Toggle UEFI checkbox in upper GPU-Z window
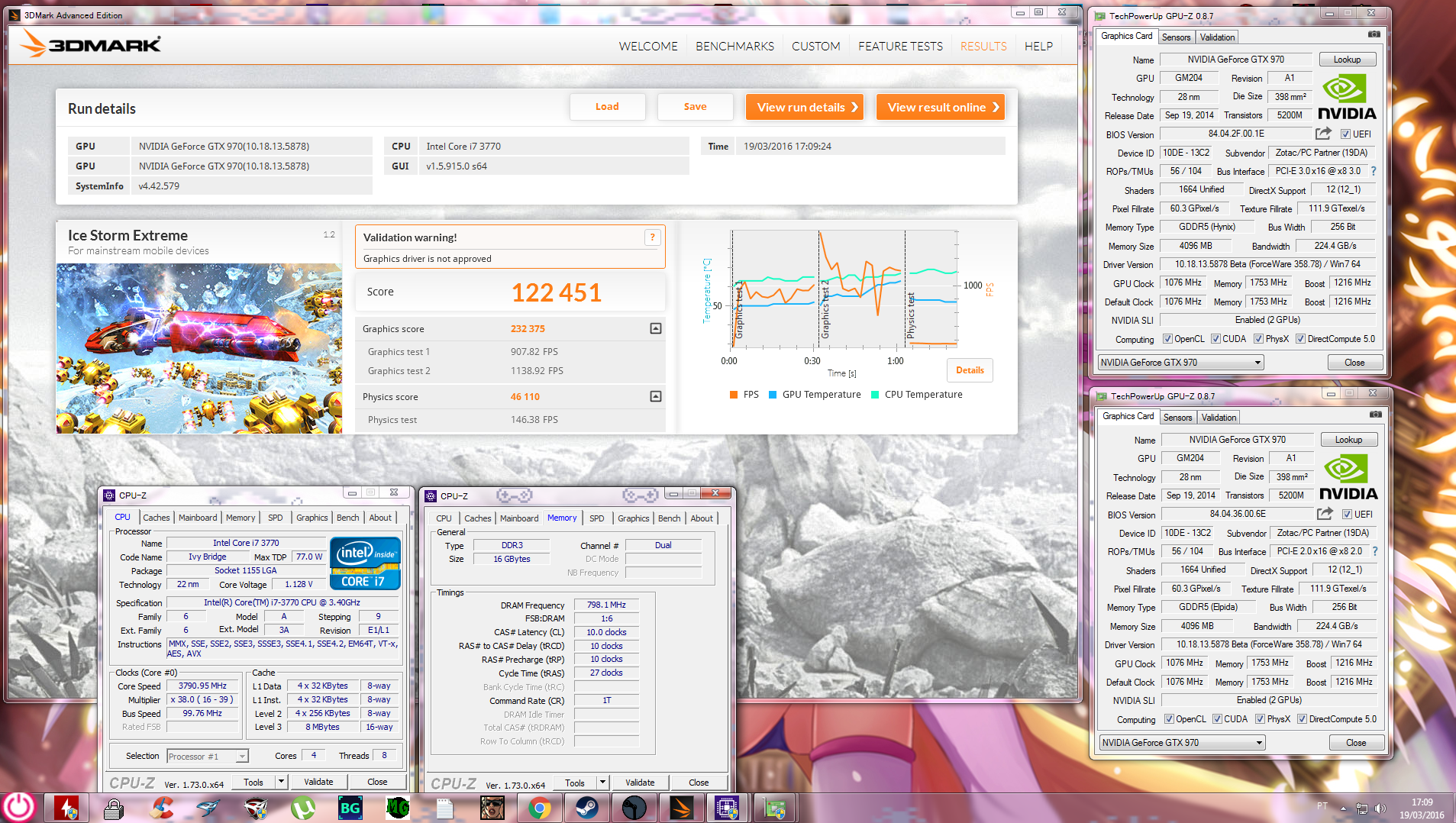 [1346, 134]
